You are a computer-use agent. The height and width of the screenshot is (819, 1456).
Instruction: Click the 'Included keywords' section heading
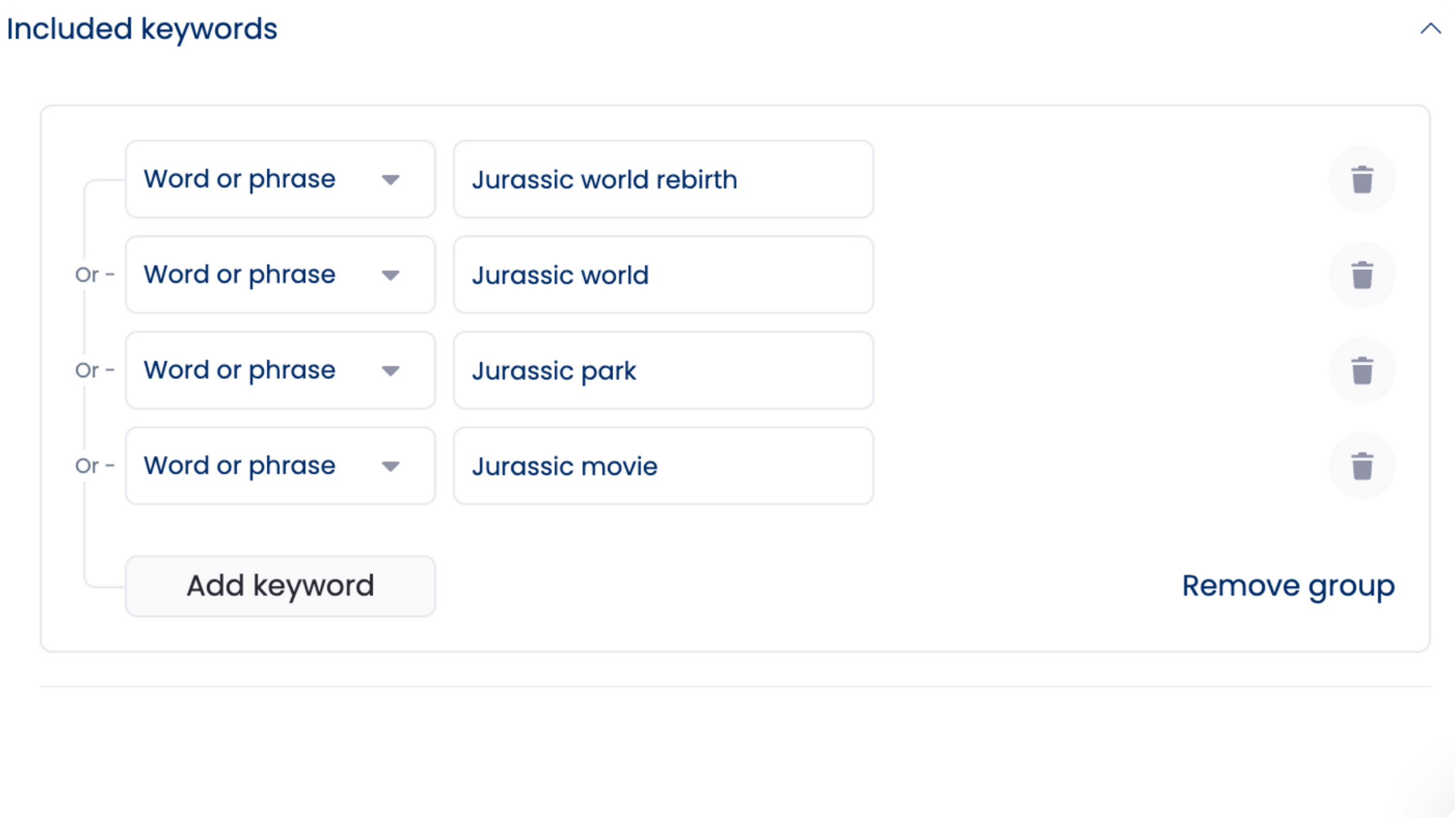tap(142, 29)
